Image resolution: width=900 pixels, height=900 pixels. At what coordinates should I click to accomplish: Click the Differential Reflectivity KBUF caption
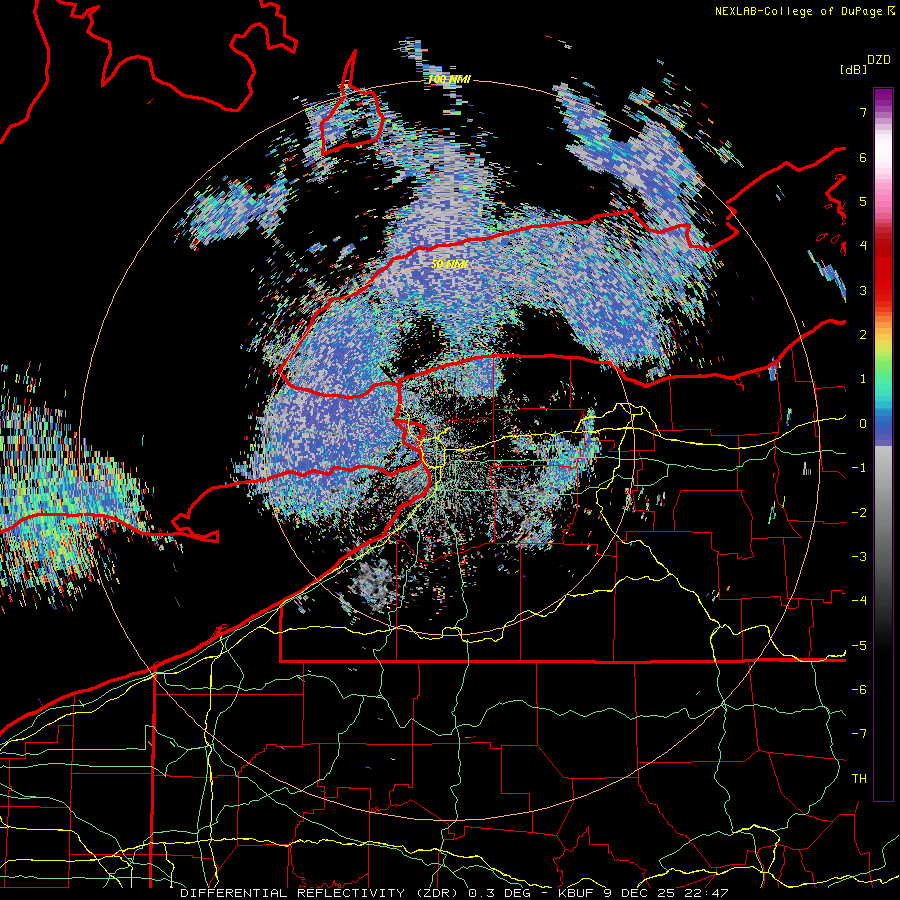pyautogui.click(x=454, y=893)
